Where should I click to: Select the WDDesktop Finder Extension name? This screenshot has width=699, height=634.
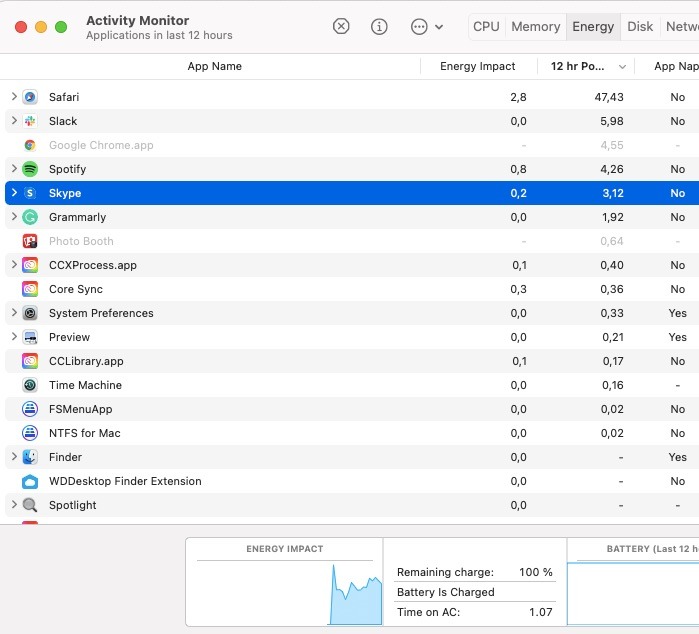(x=125, y=481)
